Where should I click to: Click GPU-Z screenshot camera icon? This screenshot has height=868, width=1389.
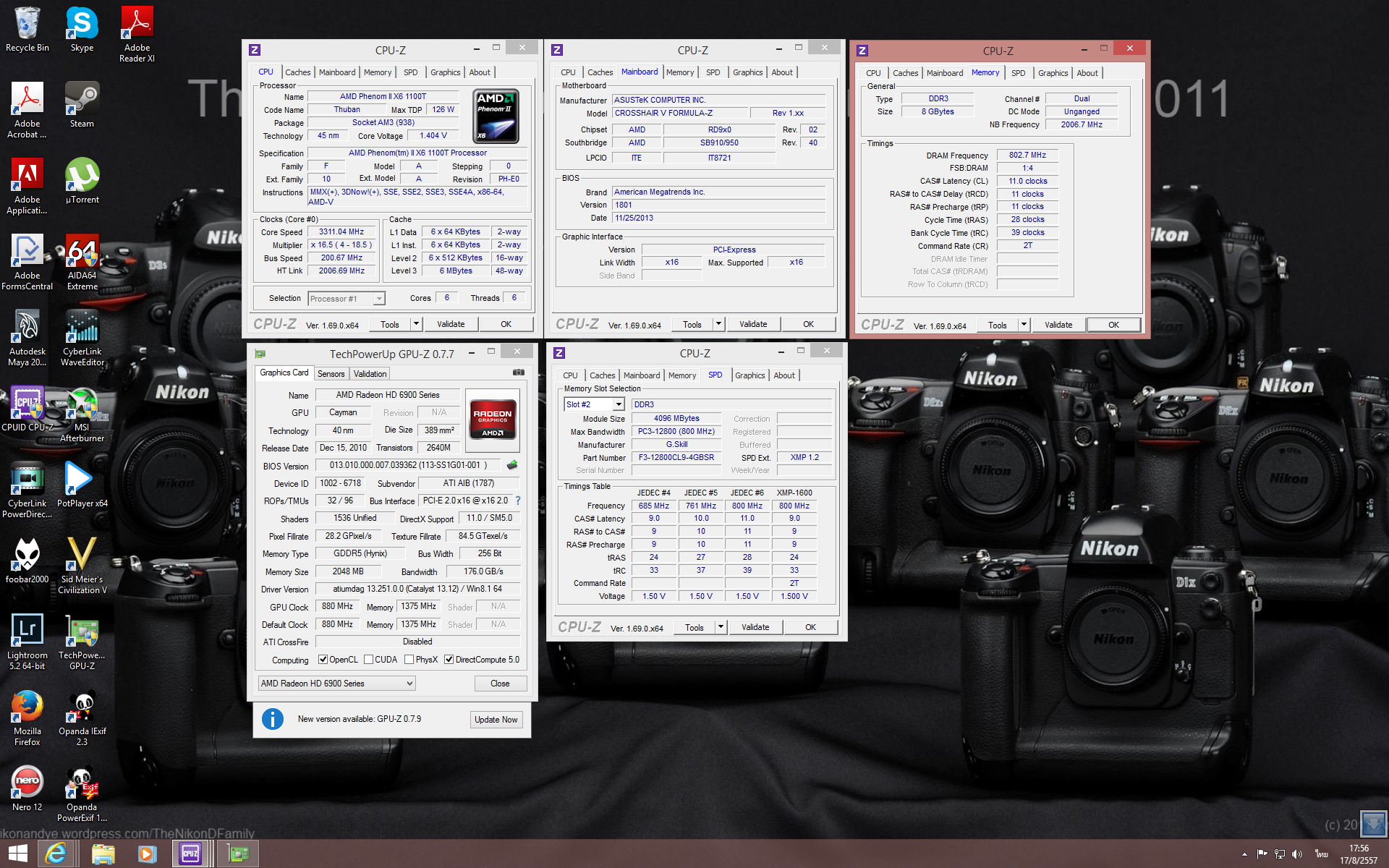pyautogui.click(x=518, y=373)
